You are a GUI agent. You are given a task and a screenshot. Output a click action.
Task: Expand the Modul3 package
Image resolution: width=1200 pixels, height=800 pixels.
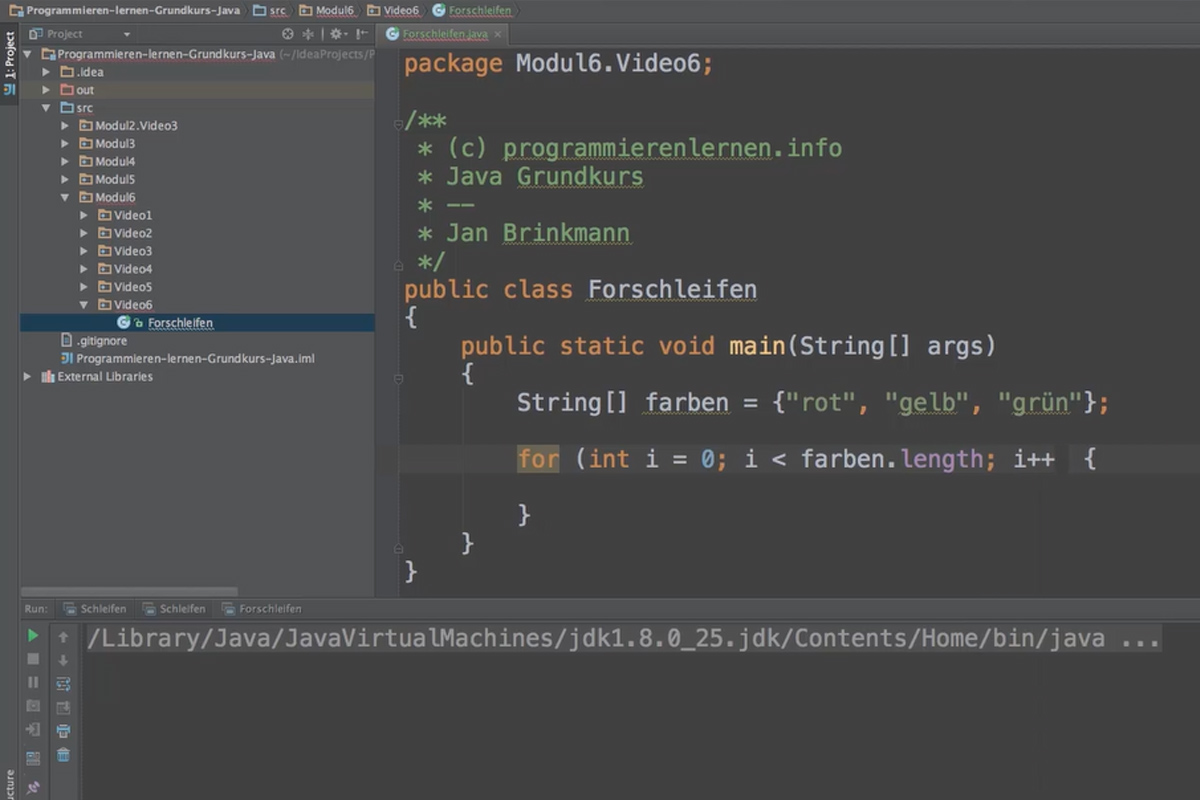[65, 144]
